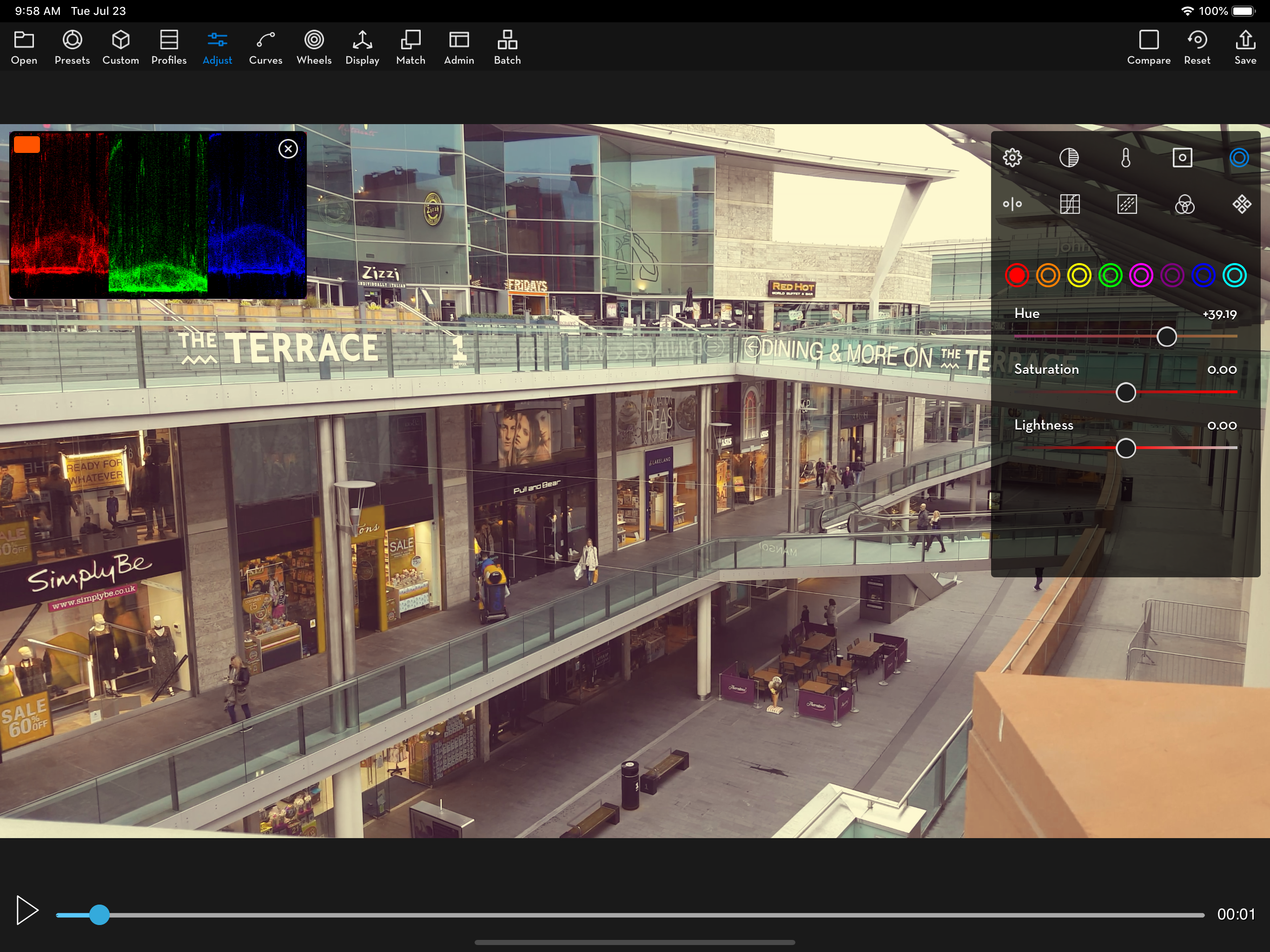Click the panel settings gear icon

1012,158
